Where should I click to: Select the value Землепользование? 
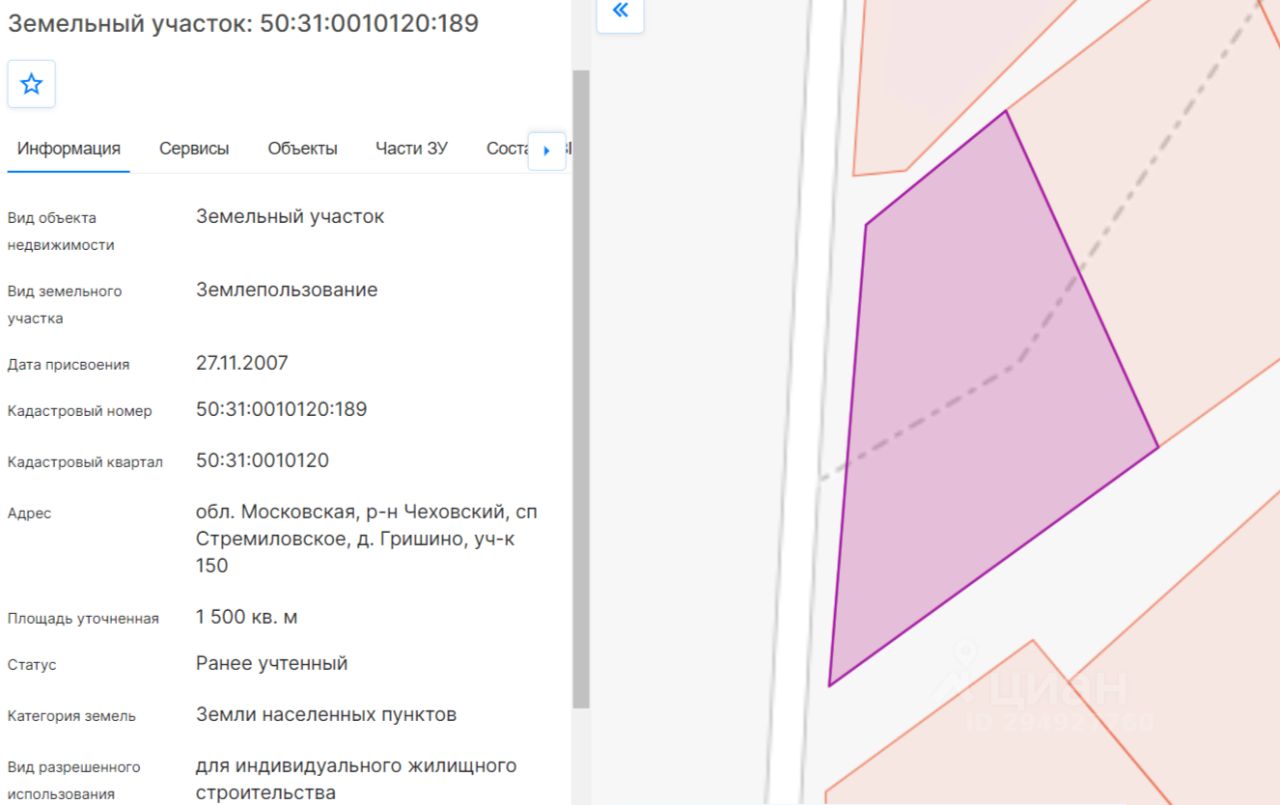(x=287, y=290)
